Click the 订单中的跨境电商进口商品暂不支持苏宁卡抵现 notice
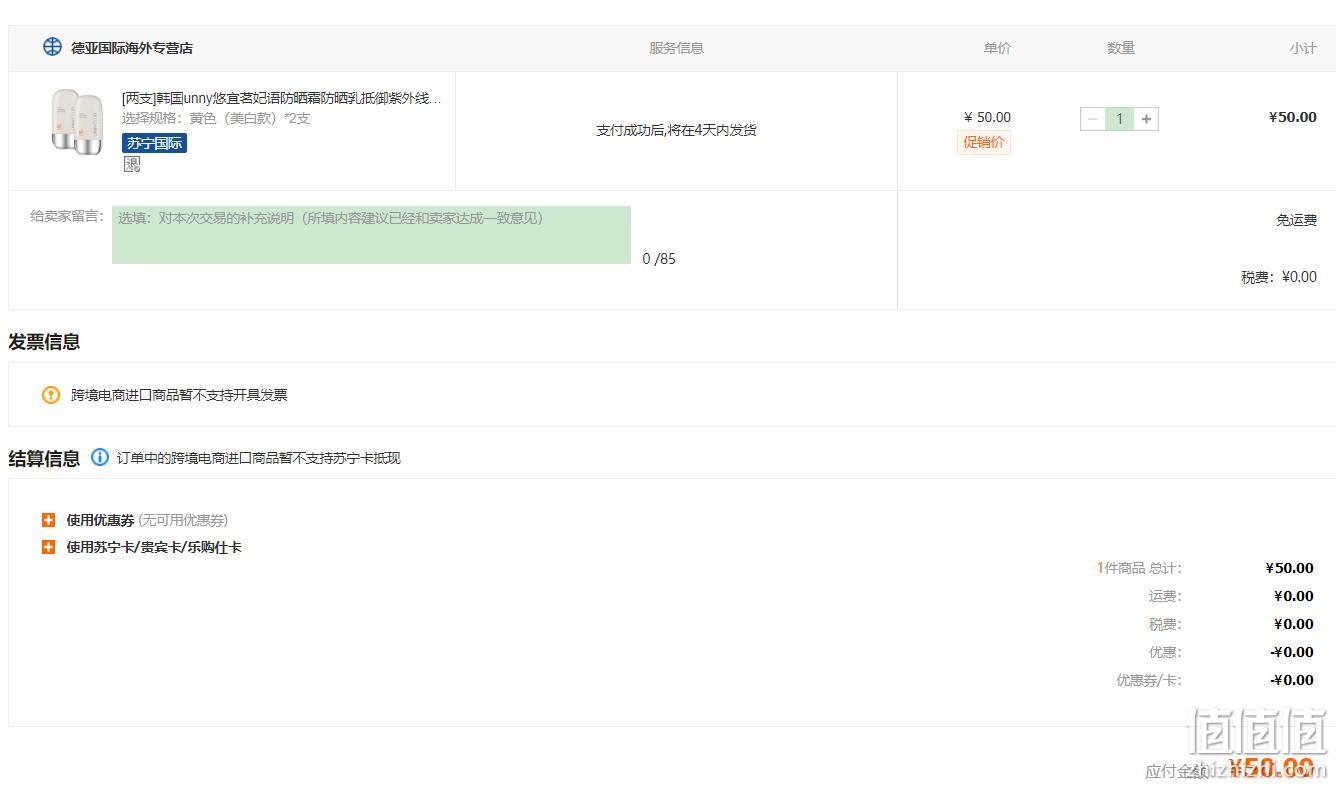The width and height of the screenshot is (1336, 787). tap(258, 458)
